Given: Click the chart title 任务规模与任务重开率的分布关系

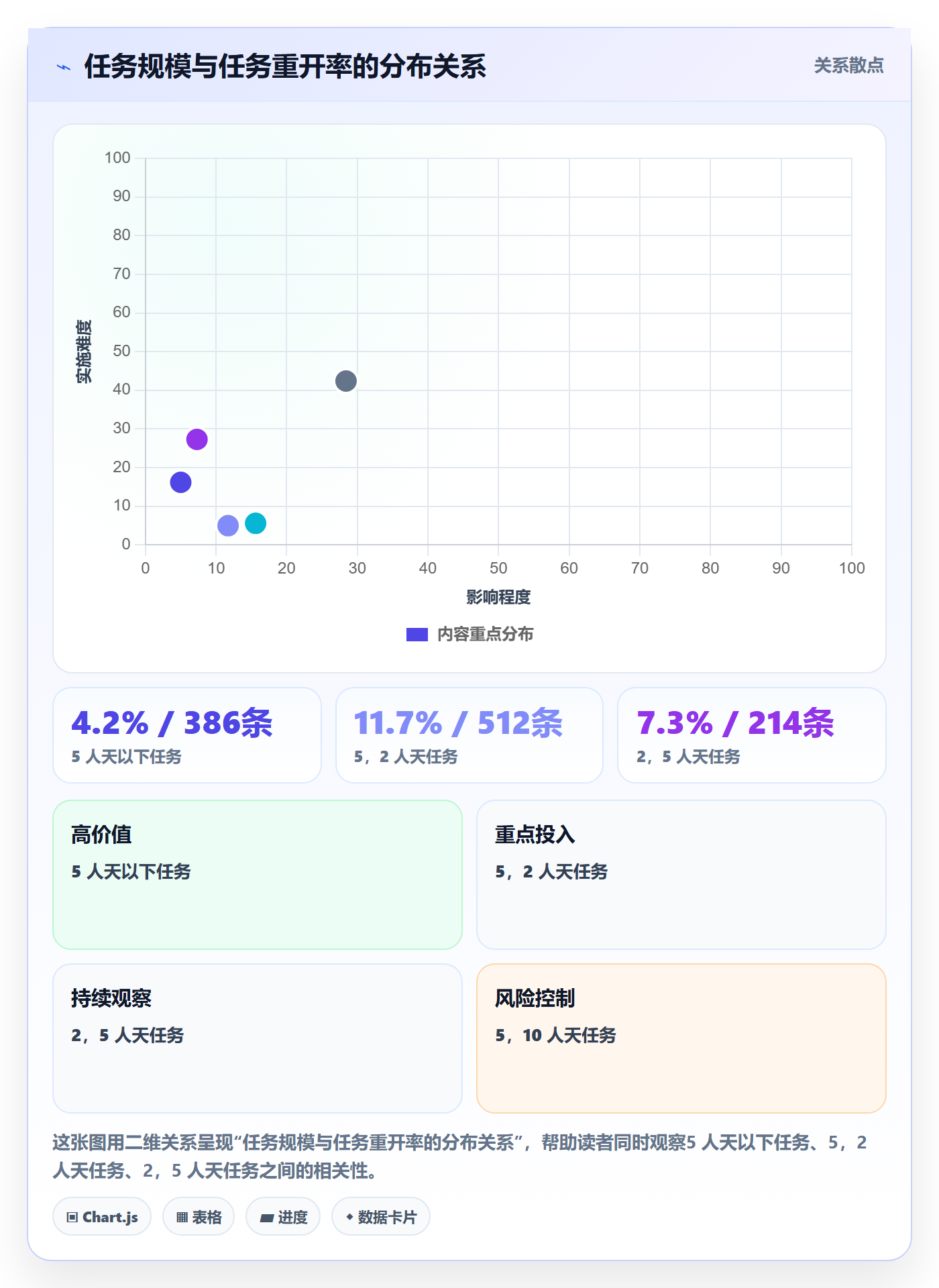Looking at the screenshot, I should coord(285,66).
